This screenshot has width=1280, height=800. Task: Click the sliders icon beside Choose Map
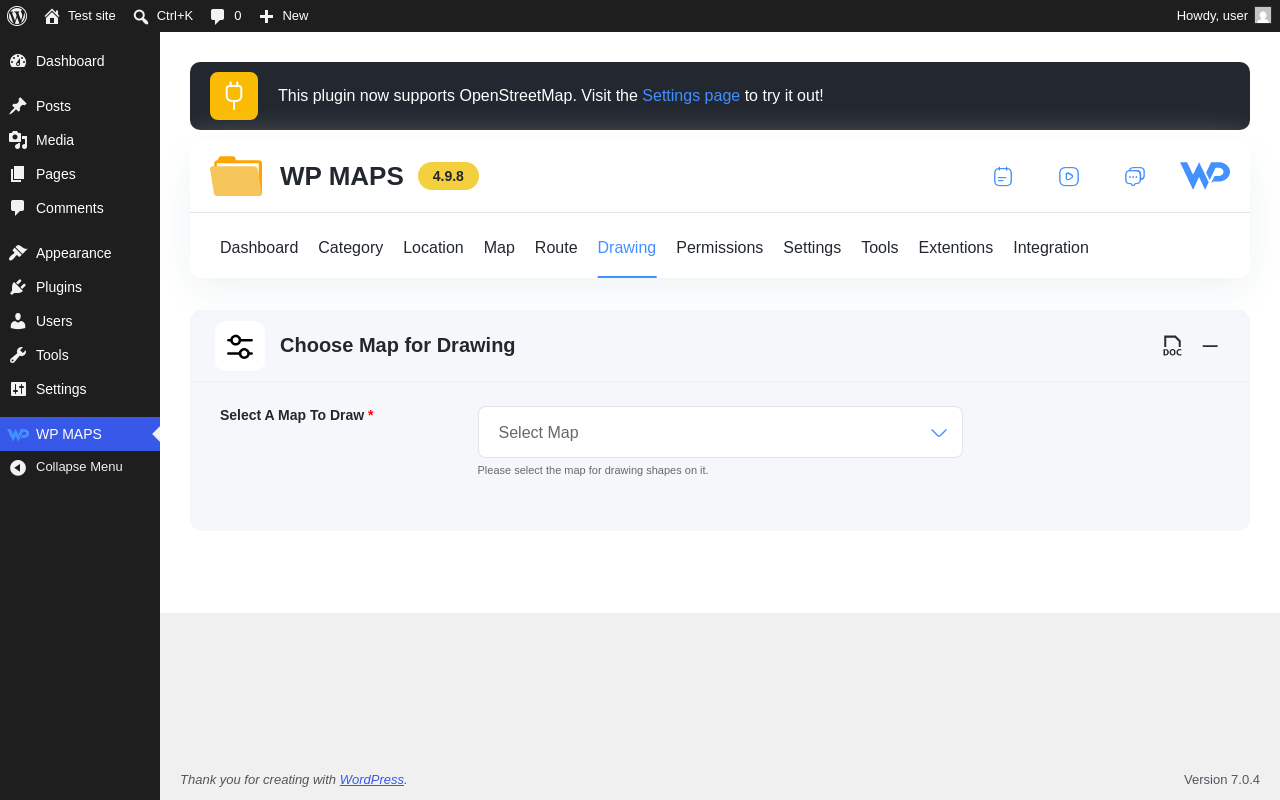(x=240, y=346)
